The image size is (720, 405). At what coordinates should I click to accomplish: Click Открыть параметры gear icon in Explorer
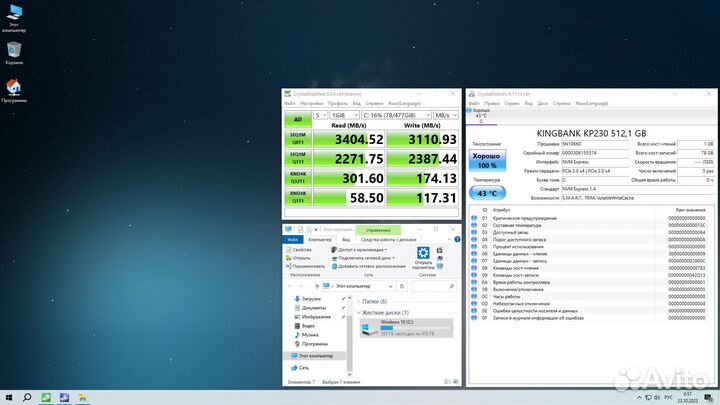(423, 253)
